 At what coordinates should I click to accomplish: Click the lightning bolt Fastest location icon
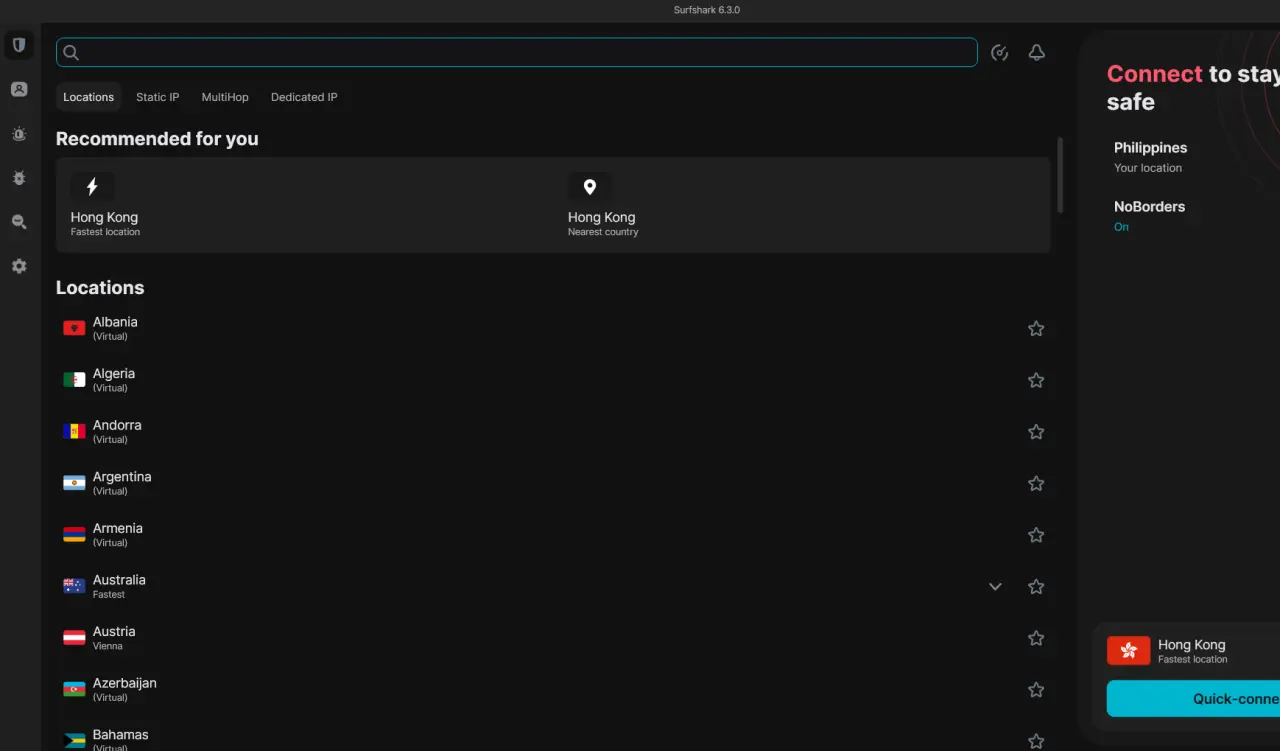[x=92, y=187]
